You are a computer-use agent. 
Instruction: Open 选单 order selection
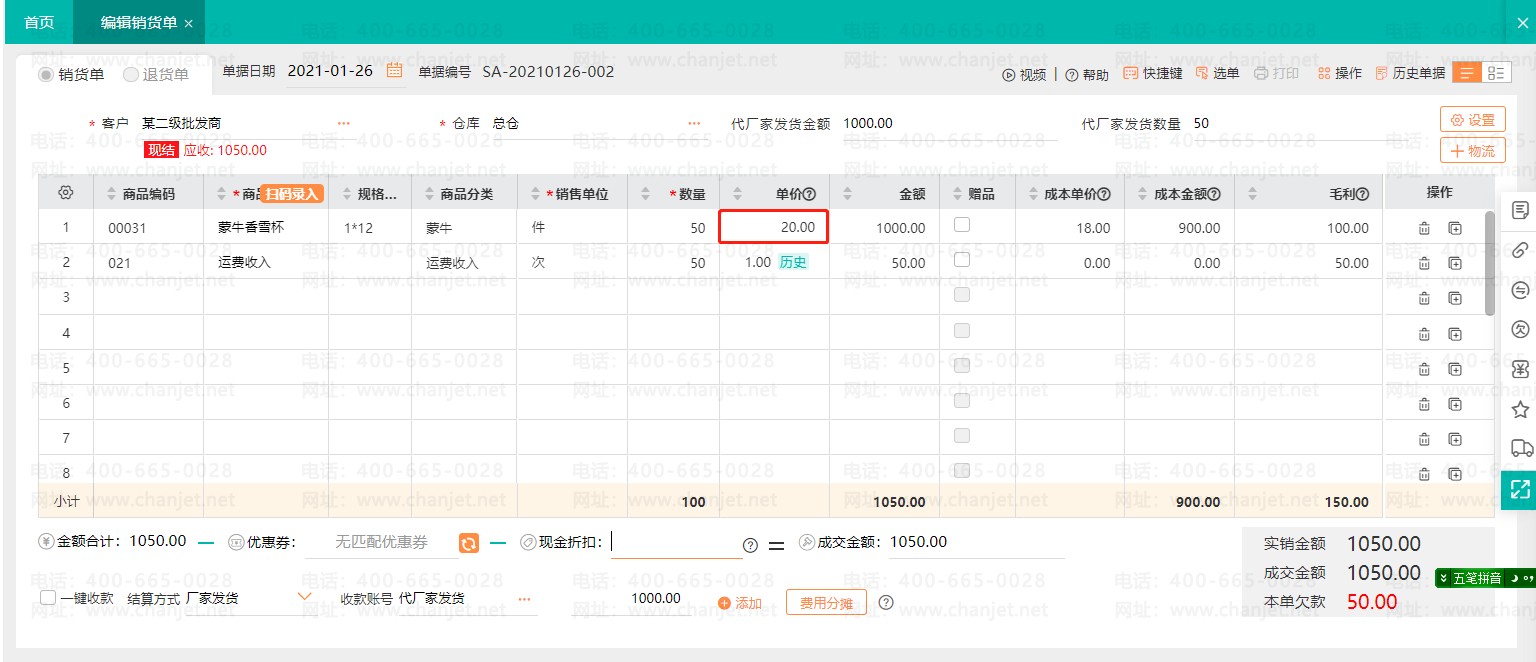coord(1217,73)
